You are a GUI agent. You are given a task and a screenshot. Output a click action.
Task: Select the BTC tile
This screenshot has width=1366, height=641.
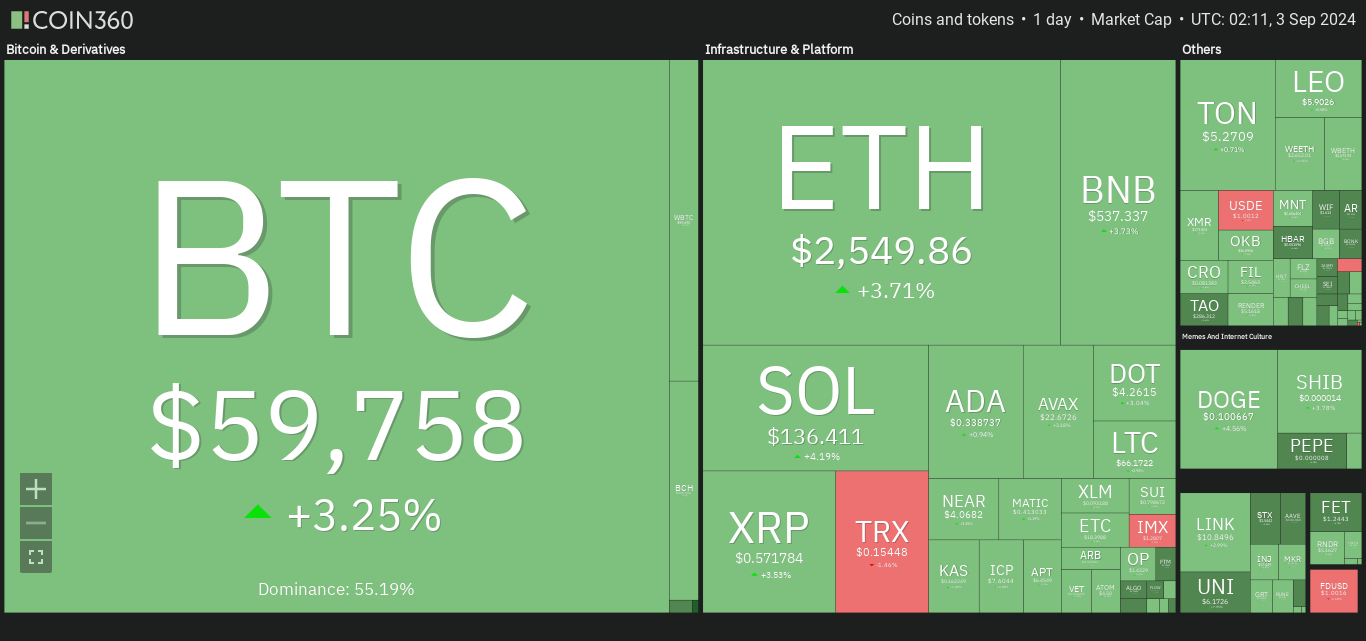coord(336,336)
